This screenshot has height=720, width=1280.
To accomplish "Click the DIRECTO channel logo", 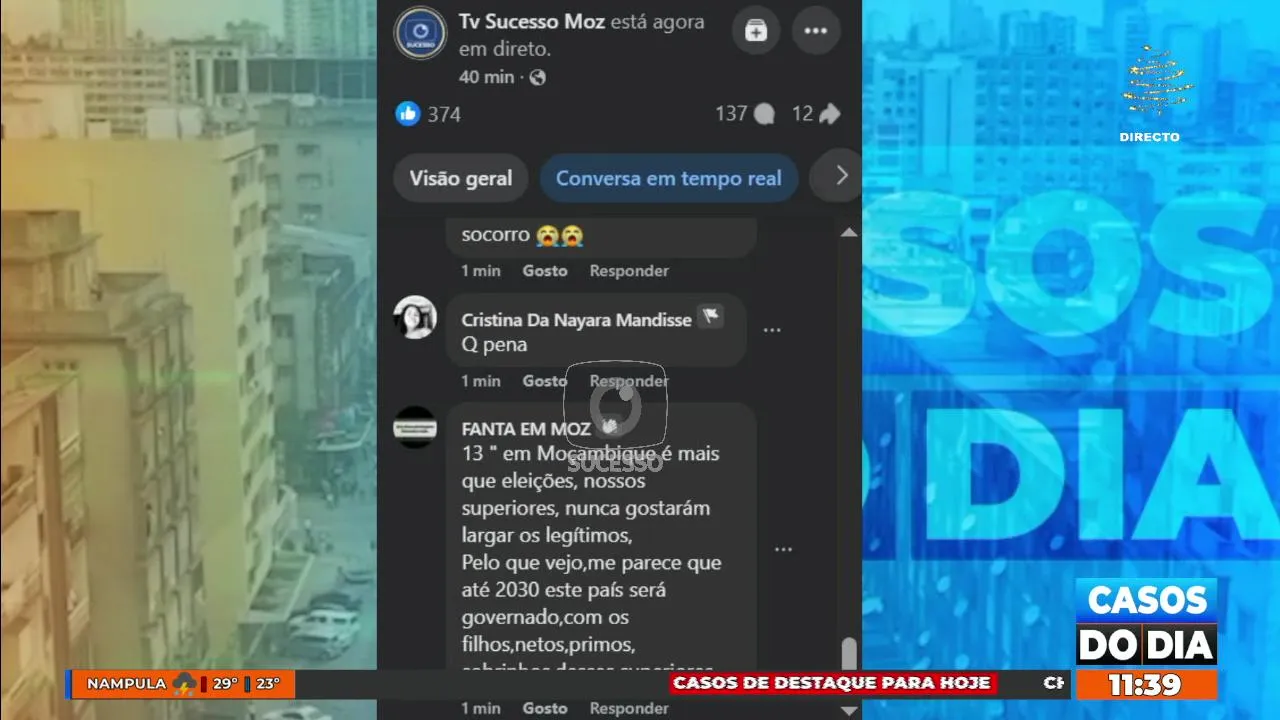I will point(1151,93).
